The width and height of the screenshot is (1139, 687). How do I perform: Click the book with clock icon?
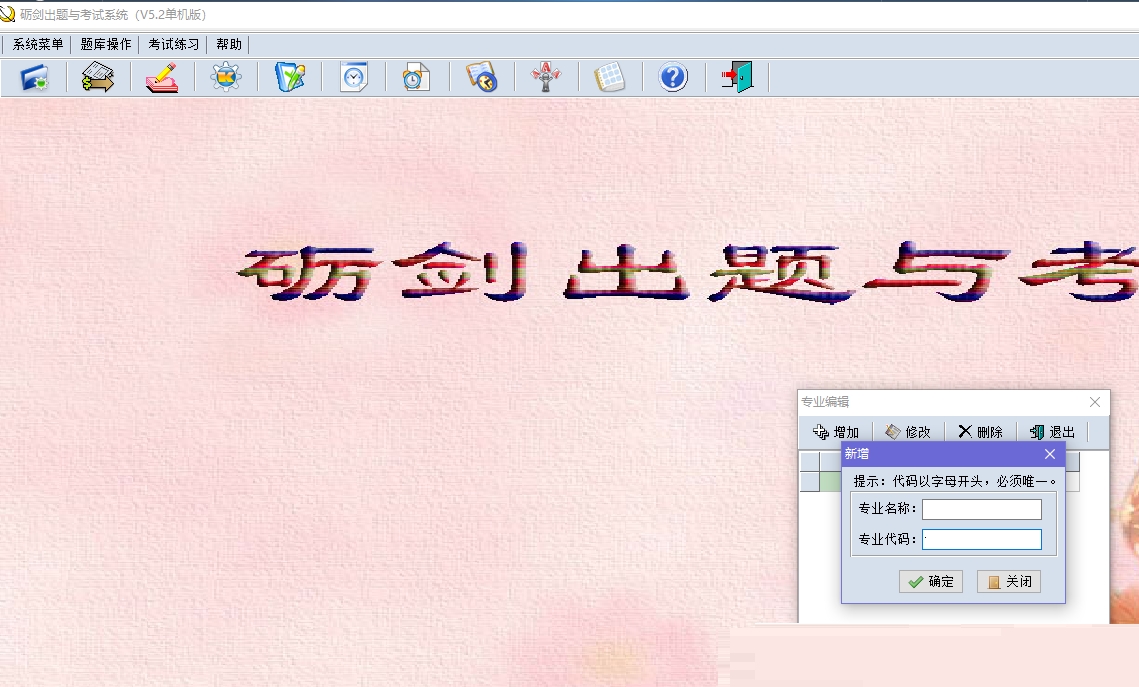pos(481,77)
